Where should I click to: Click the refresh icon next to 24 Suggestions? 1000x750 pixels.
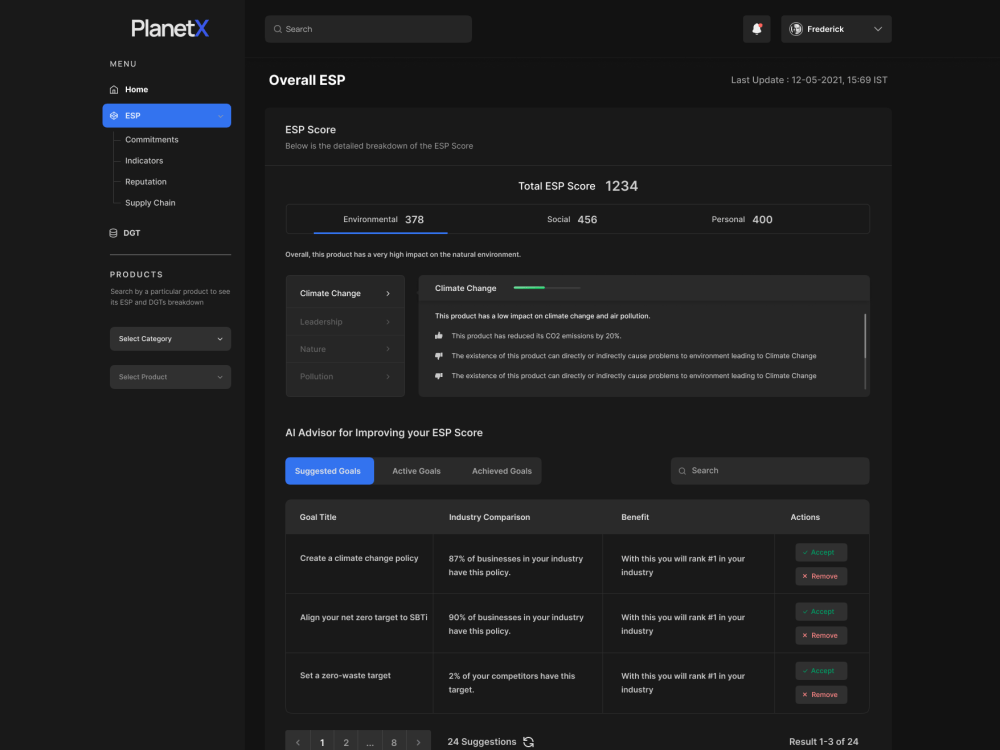point(528,742)
